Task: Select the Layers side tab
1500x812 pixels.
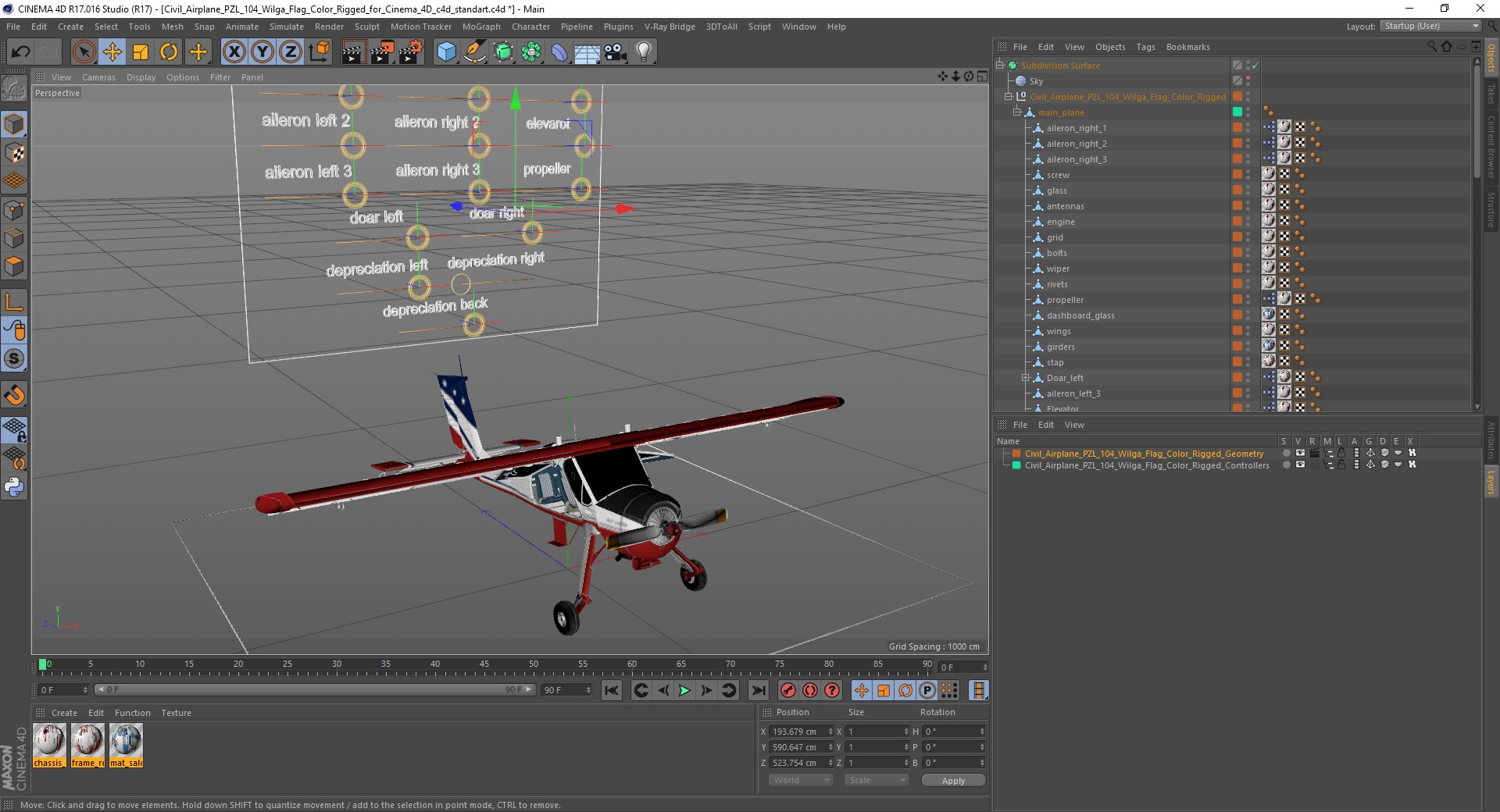Action: click(x=1491, y=482)
